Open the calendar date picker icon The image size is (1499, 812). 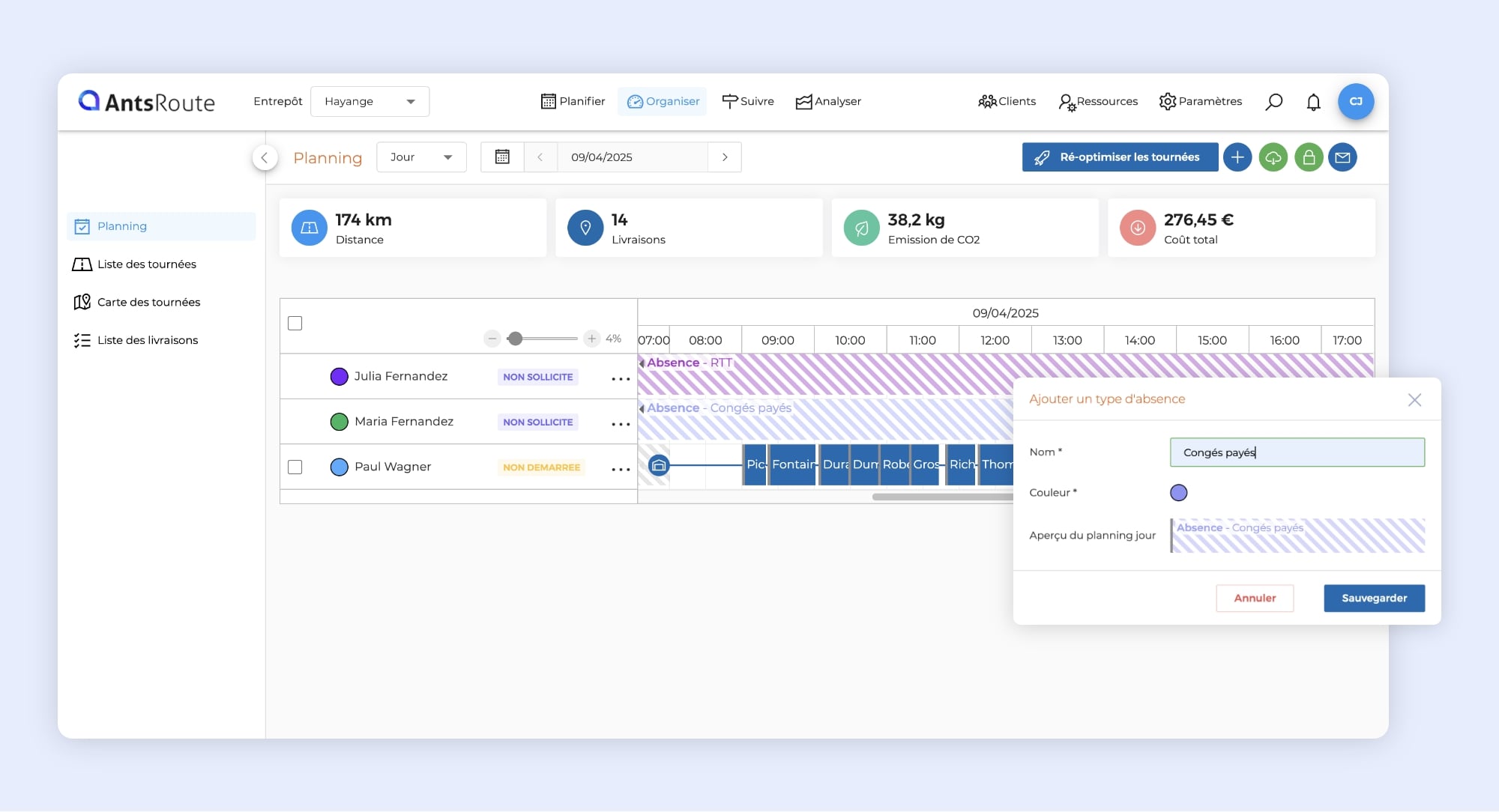(502, 157)
